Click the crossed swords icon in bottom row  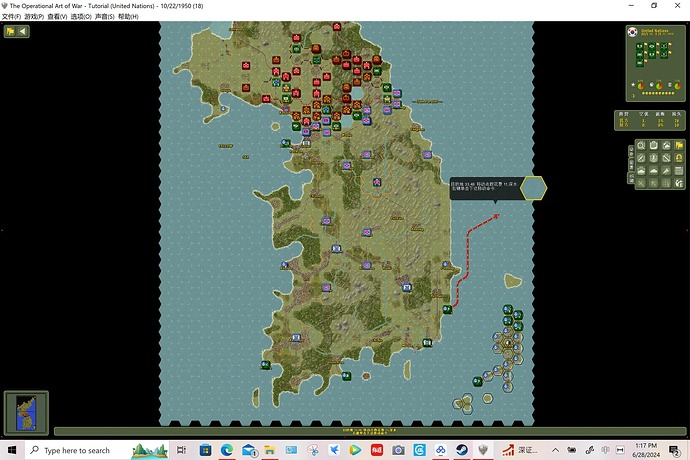coord(641,184)
